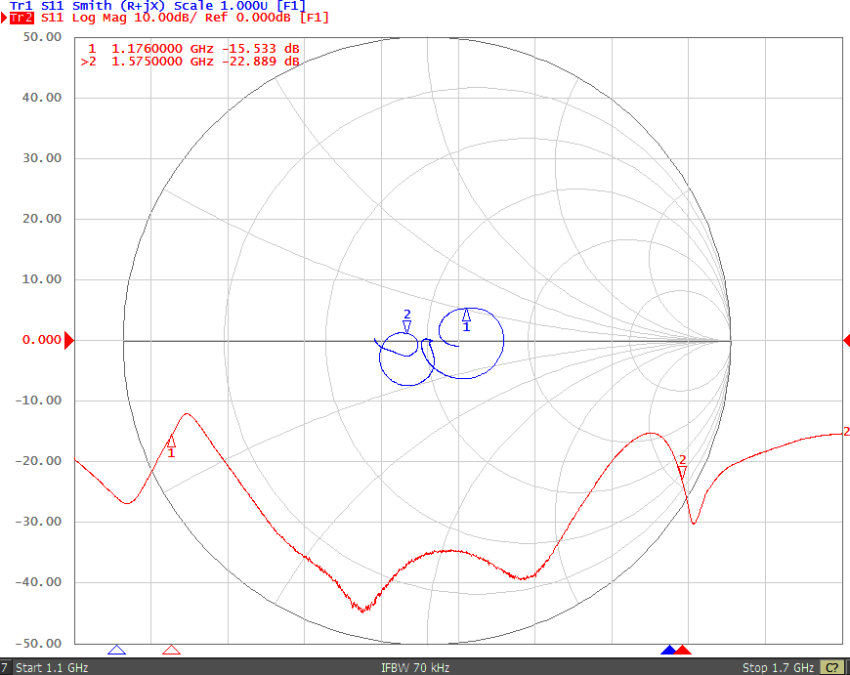Click the solid red marker triangle on frequency axis

(x=682, y=650)
